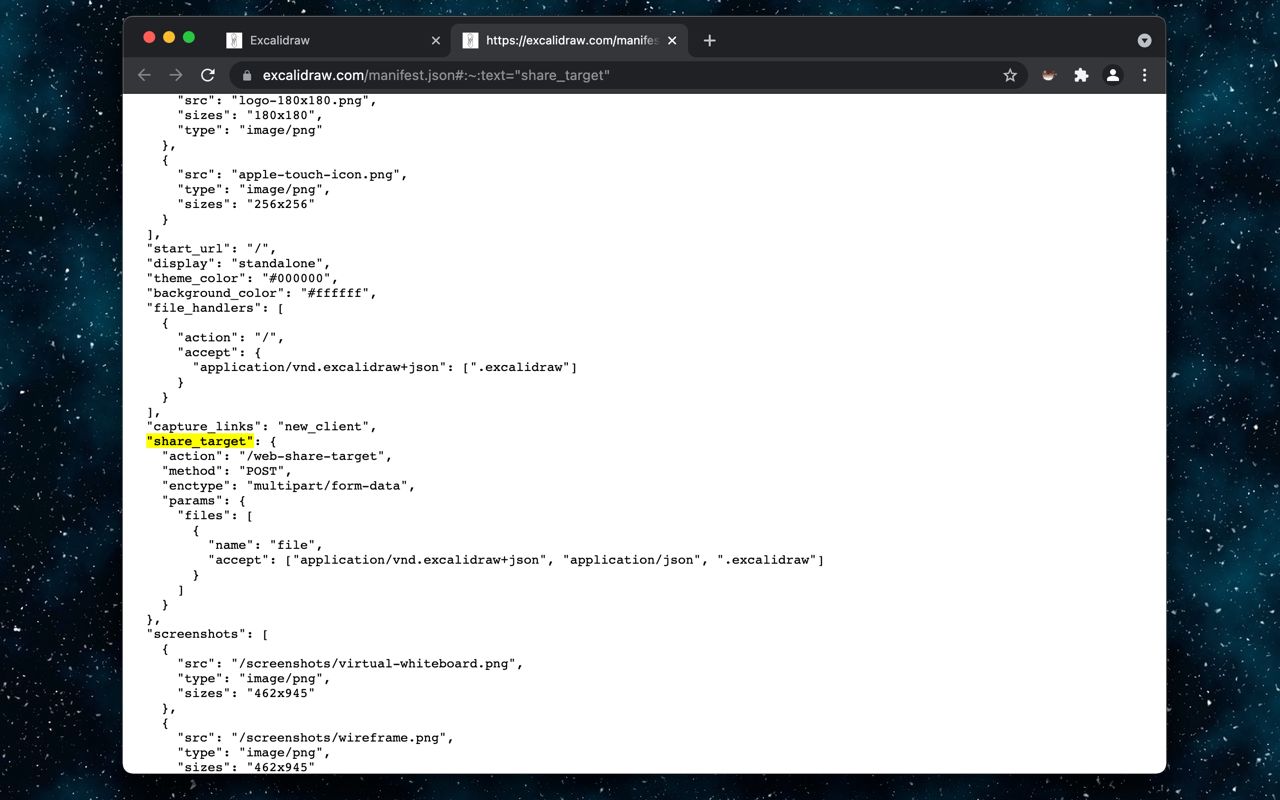The image size is (1280, 800).
Task: Click the highlighted "share_target" text
Action: (199, 441)
